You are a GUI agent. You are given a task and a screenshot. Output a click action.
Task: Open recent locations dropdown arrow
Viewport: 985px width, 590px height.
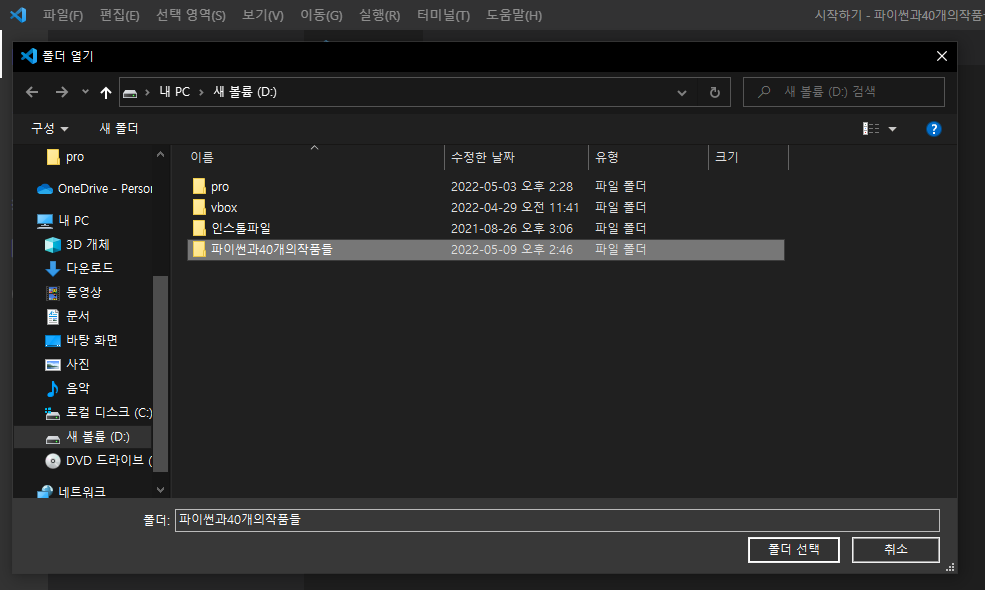pyautogui.click(x=85, y=92)
